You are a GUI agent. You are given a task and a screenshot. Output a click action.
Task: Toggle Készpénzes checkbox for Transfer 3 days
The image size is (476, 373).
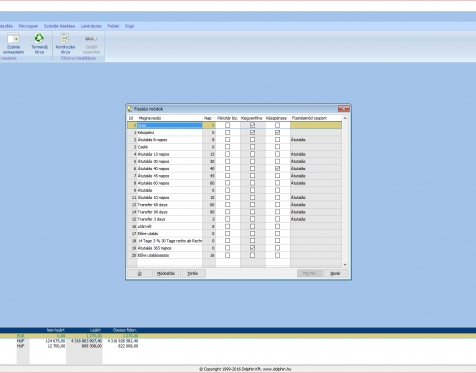click(277, 219)
